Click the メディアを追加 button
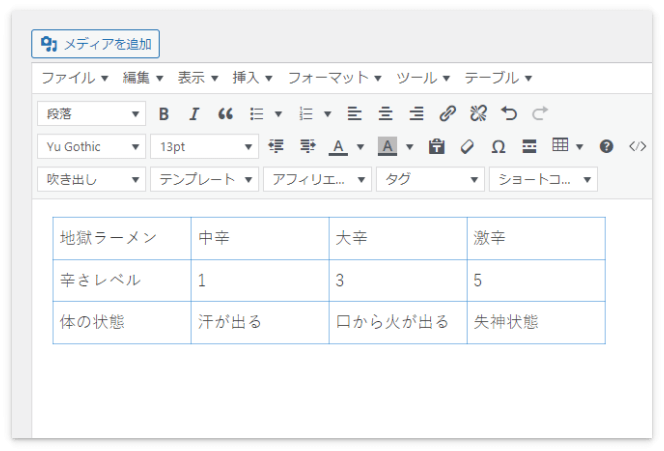Viewport: 664px width, 451px height. (95, 44)
